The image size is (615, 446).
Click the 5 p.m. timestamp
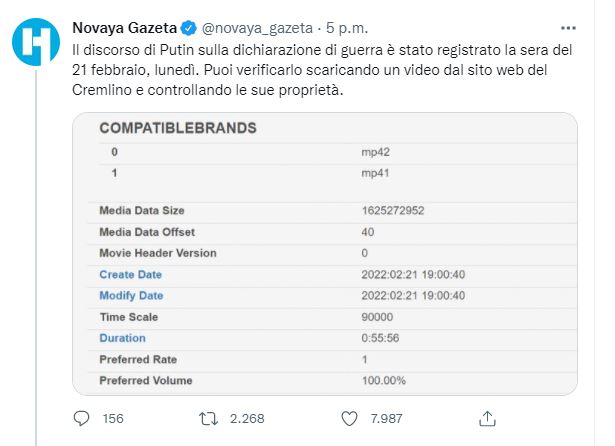(347, 28)
